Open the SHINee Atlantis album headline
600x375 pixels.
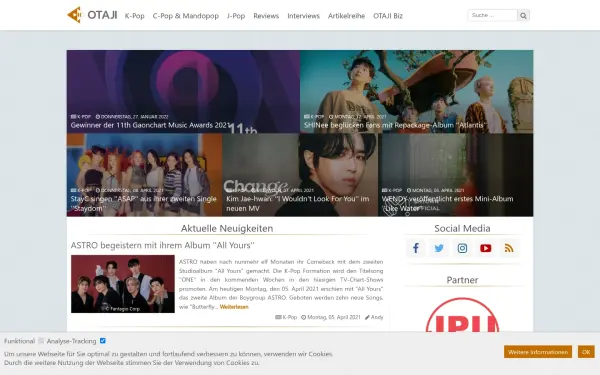point(396,125)
